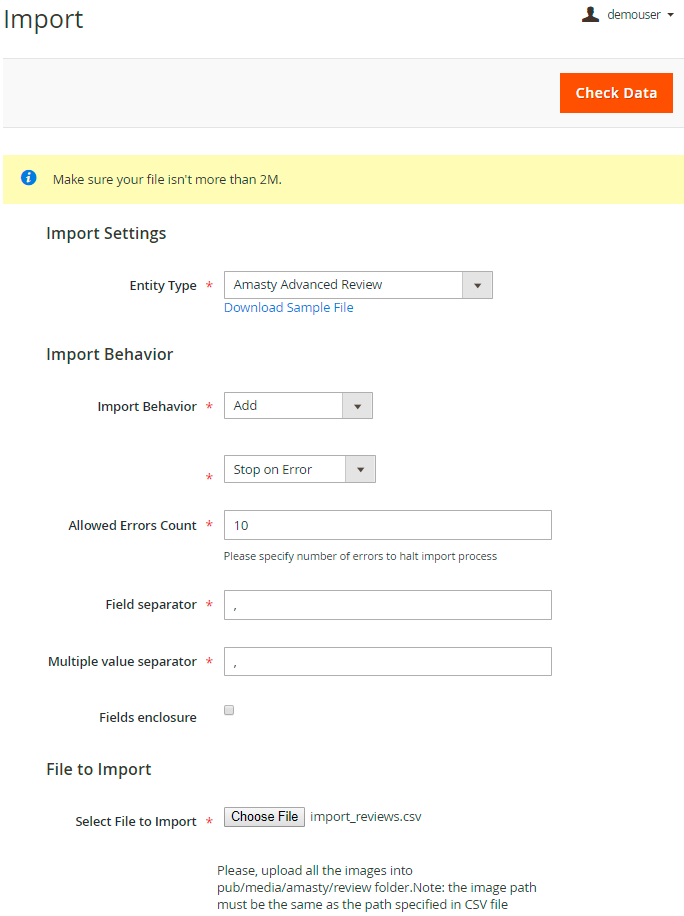Viewport: 684px width, 916px height.
Task: Click the Import Settings section heading
Action: pyautogui.click(x=106, y=234)
